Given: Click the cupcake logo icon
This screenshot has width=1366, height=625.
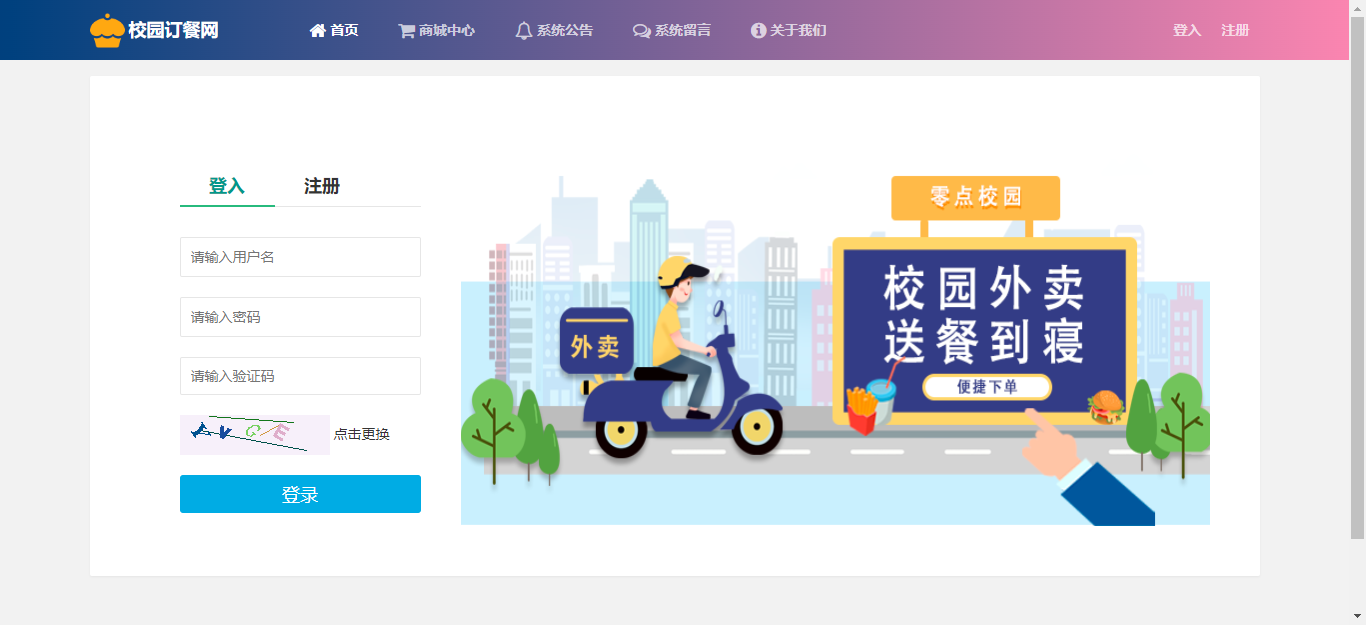Looking at the screenshot, I should pyautogui.click(x=107, y=31).
